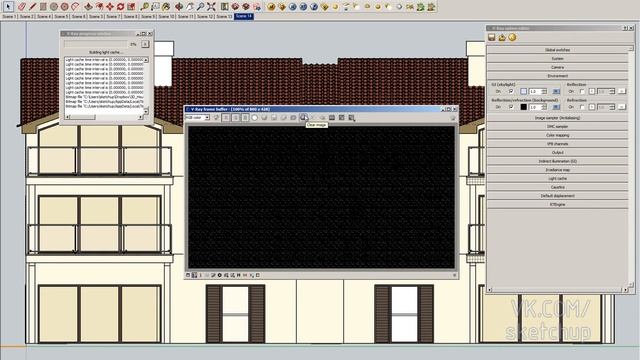Click the first V-Ray gold sphere icon
Image resolution: width=640 pixels, height=360 pixels.
click(271, 7)
